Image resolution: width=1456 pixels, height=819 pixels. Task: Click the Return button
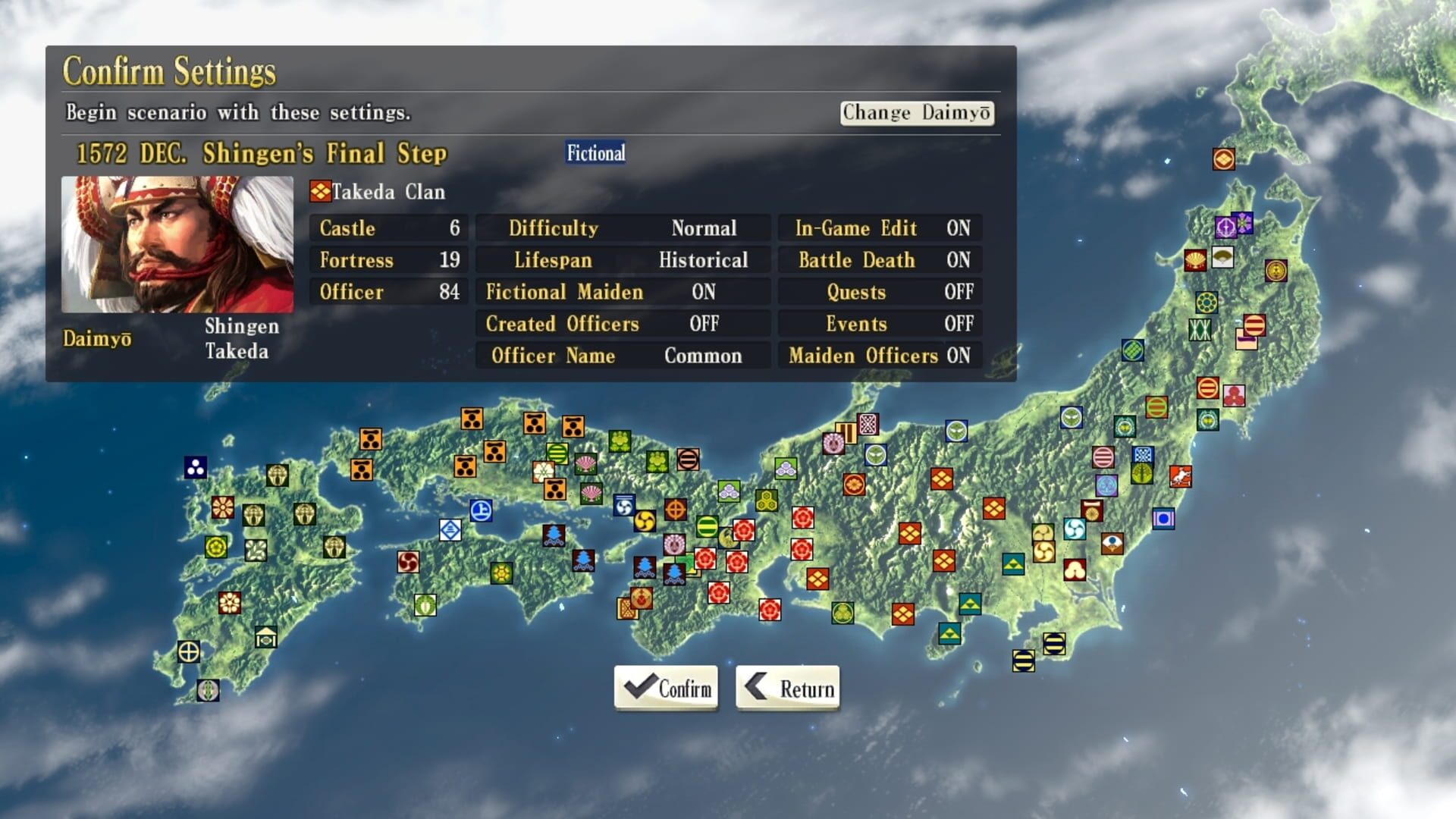786,689
